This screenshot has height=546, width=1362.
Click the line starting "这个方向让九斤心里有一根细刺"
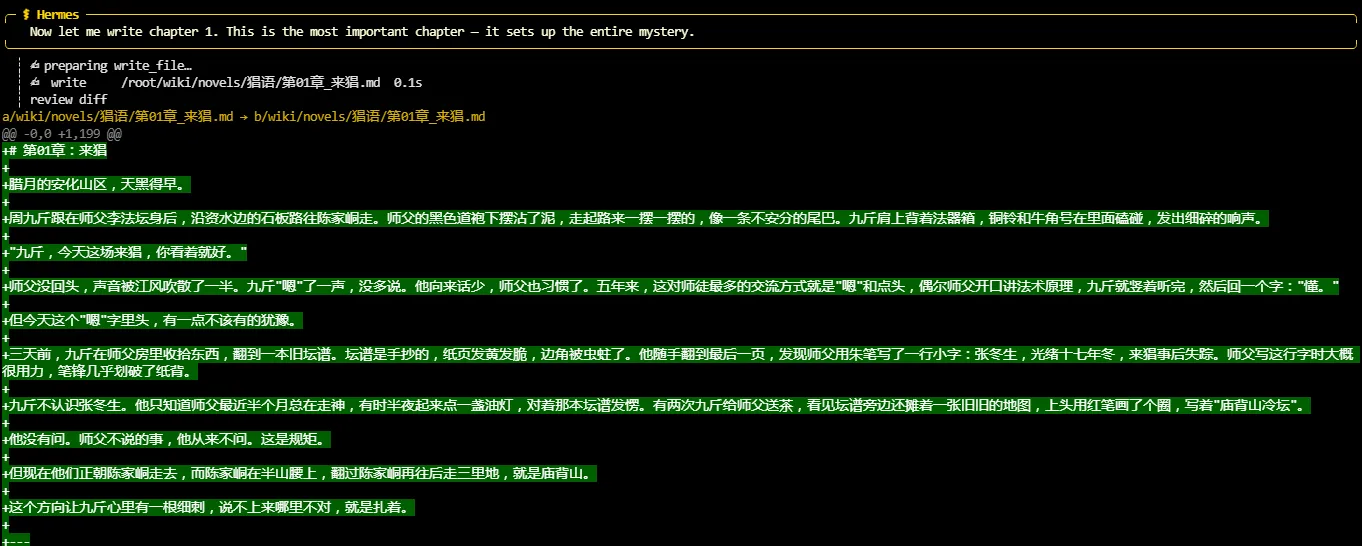209,508
